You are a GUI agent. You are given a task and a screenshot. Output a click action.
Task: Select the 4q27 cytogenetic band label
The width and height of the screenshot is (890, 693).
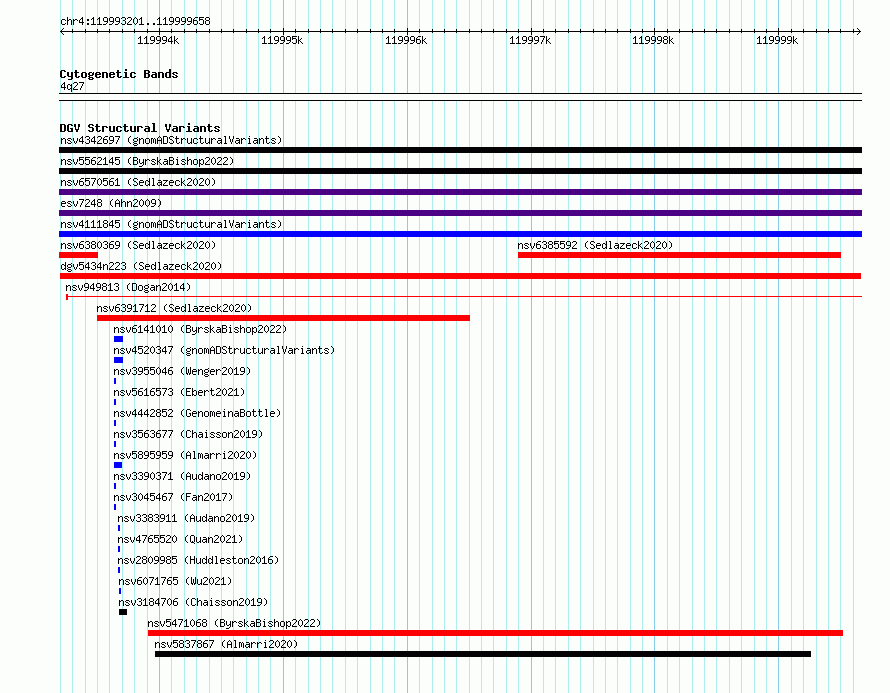click(72, 86)
